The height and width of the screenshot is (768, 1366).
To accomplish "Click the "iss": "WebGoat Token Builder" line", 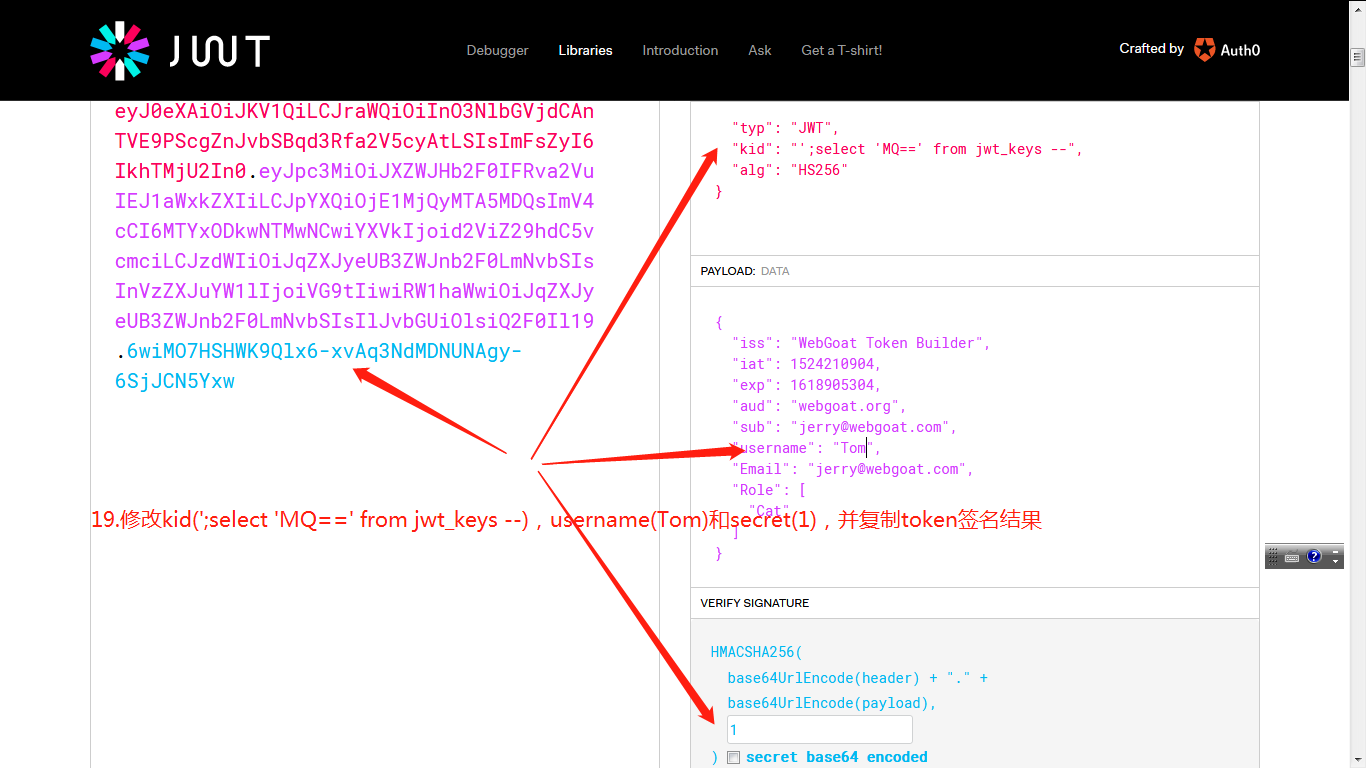I will pyautogui.click(x=861, y=343).
